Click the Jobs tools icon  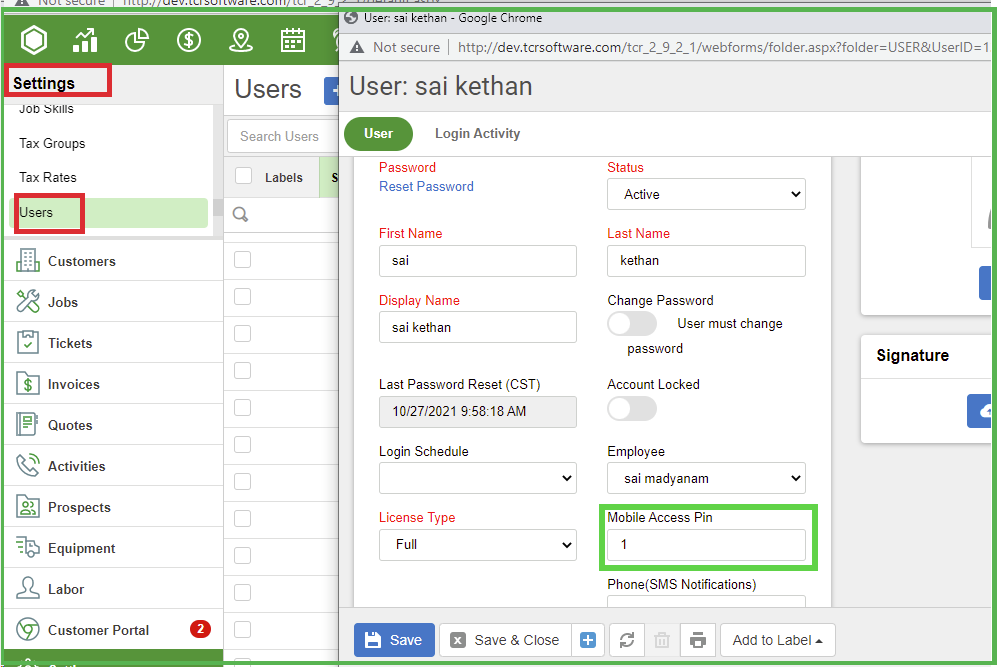coord(28,301)
